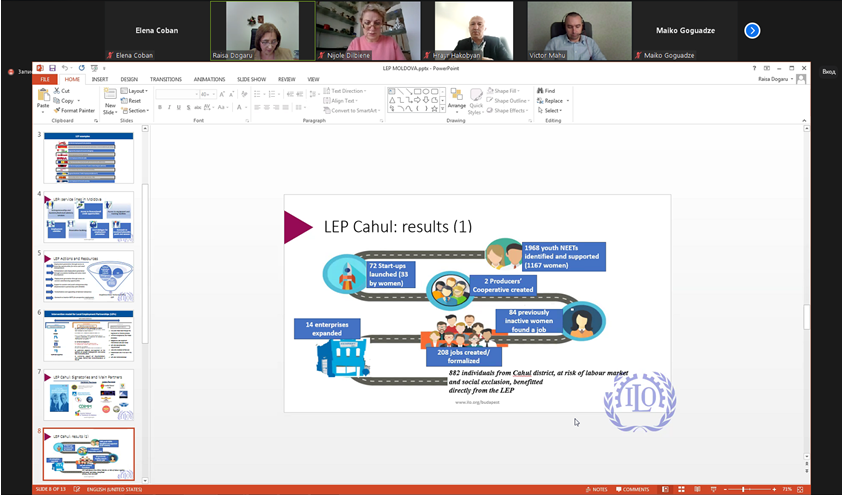Open the SLIDE SHOW ribbon tab

click(x=251, y=79)
